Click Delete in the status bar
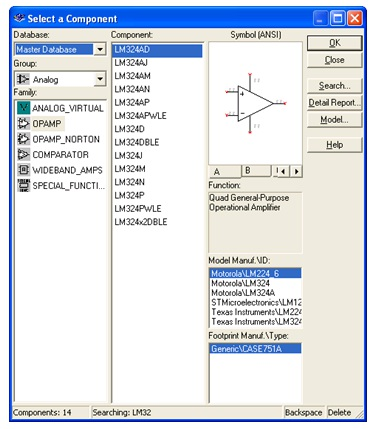The image size is (373, 429). coord(339,413)
